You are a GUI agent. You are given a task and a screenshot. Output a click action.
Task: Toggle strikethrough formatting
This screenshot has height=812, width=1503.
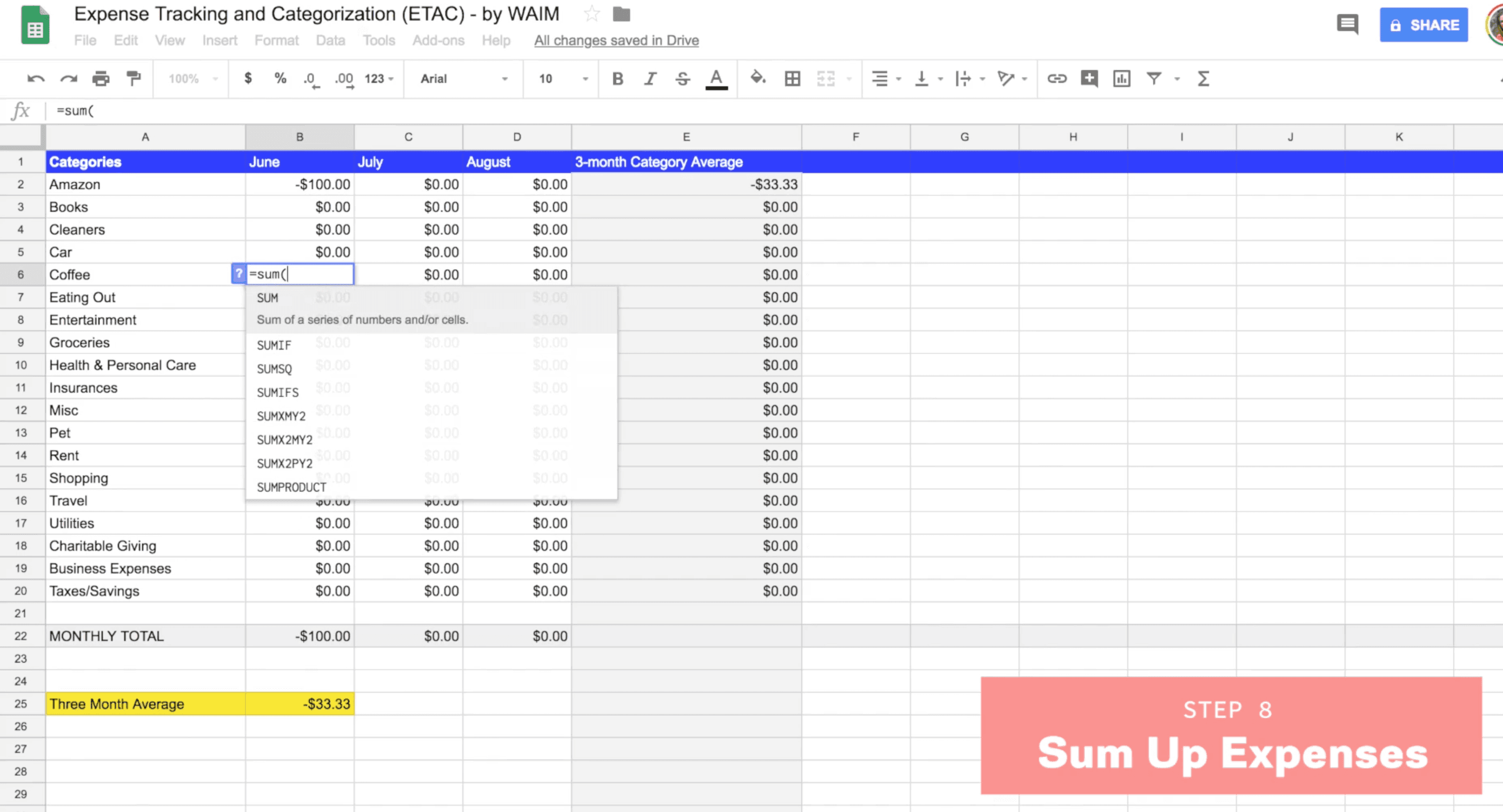[683, 79]
